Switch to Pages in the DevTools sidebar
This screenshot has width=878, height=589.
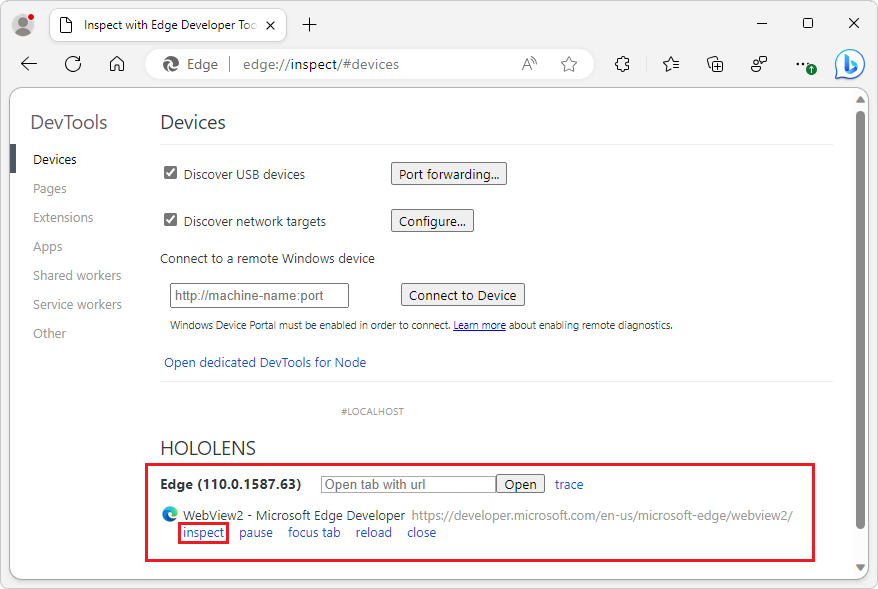(49, 188)
